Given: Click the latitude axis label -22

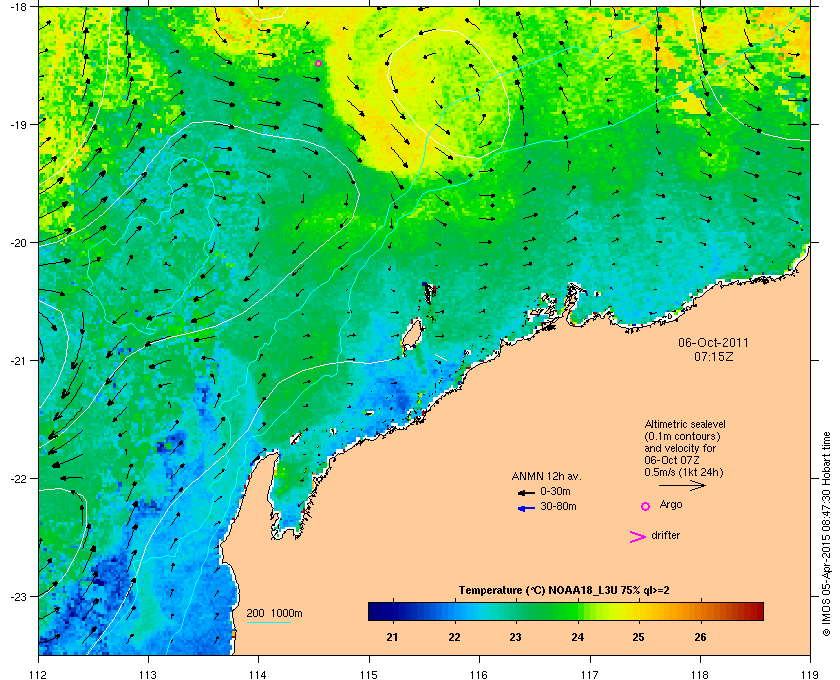Looking at the screenshot, I should tap(18, 479).
